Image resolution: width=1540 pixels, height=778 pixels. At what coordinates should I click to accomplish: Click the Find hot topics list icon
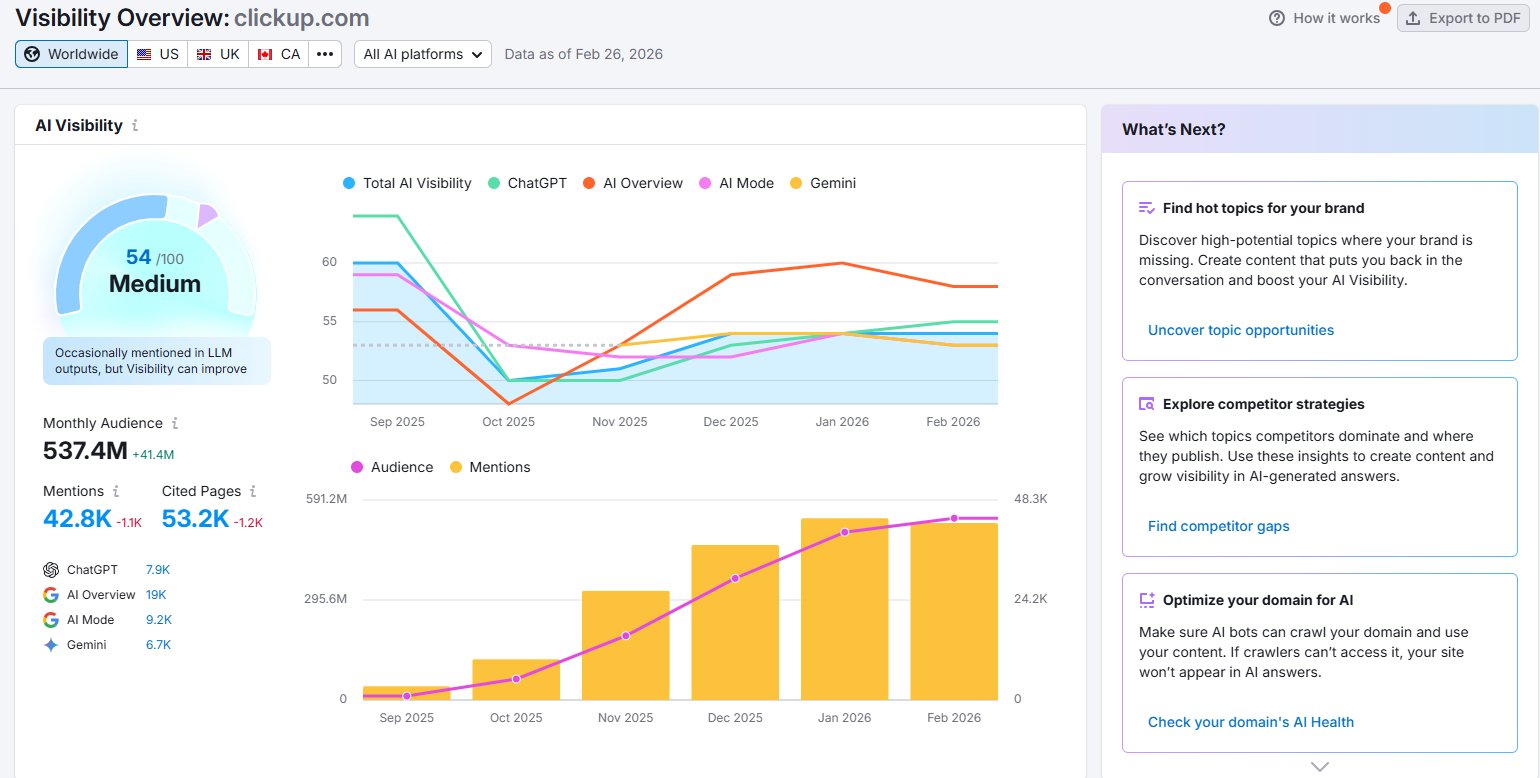(x=1147, y=208)
